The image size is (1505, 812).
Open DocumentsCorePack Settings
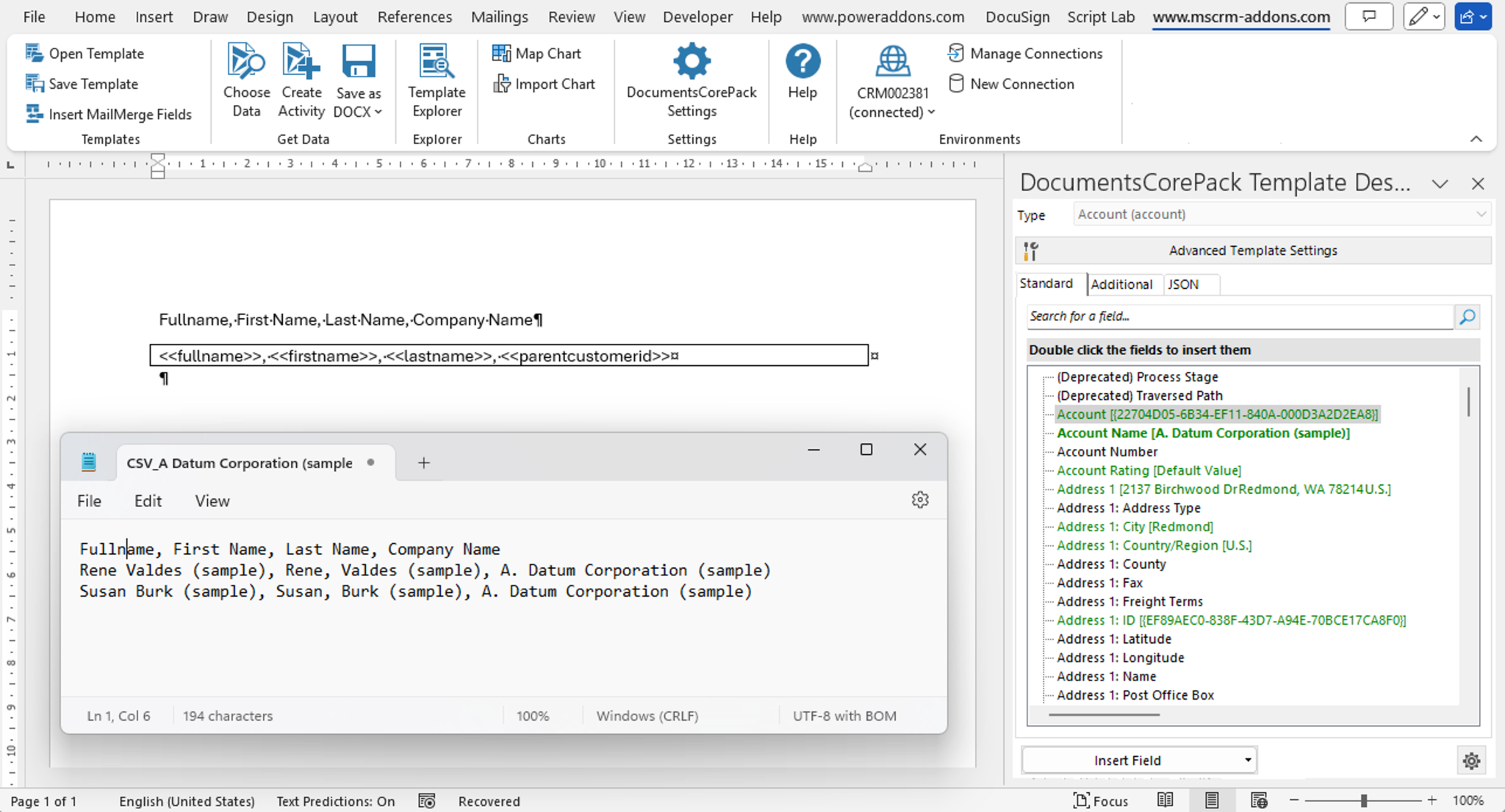click(x=690, y=79)
